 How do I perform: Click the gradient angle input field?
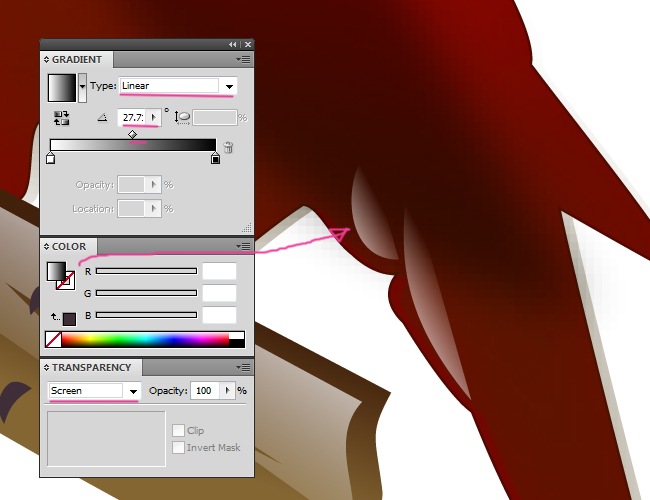[x=133, y=118]
